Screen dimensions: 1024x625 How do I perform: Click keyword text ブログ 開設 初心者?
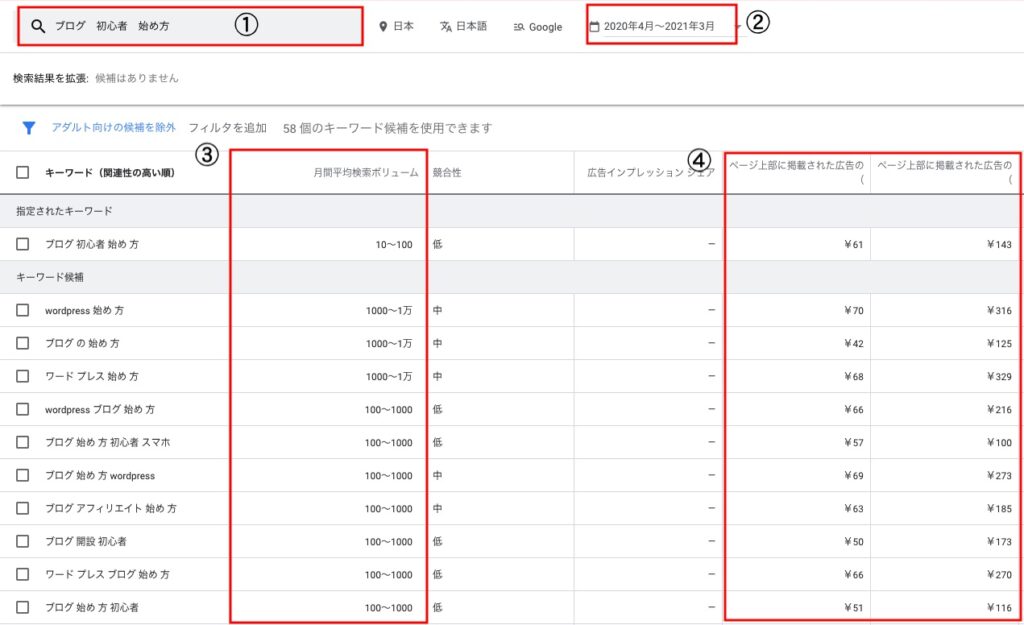86,541
